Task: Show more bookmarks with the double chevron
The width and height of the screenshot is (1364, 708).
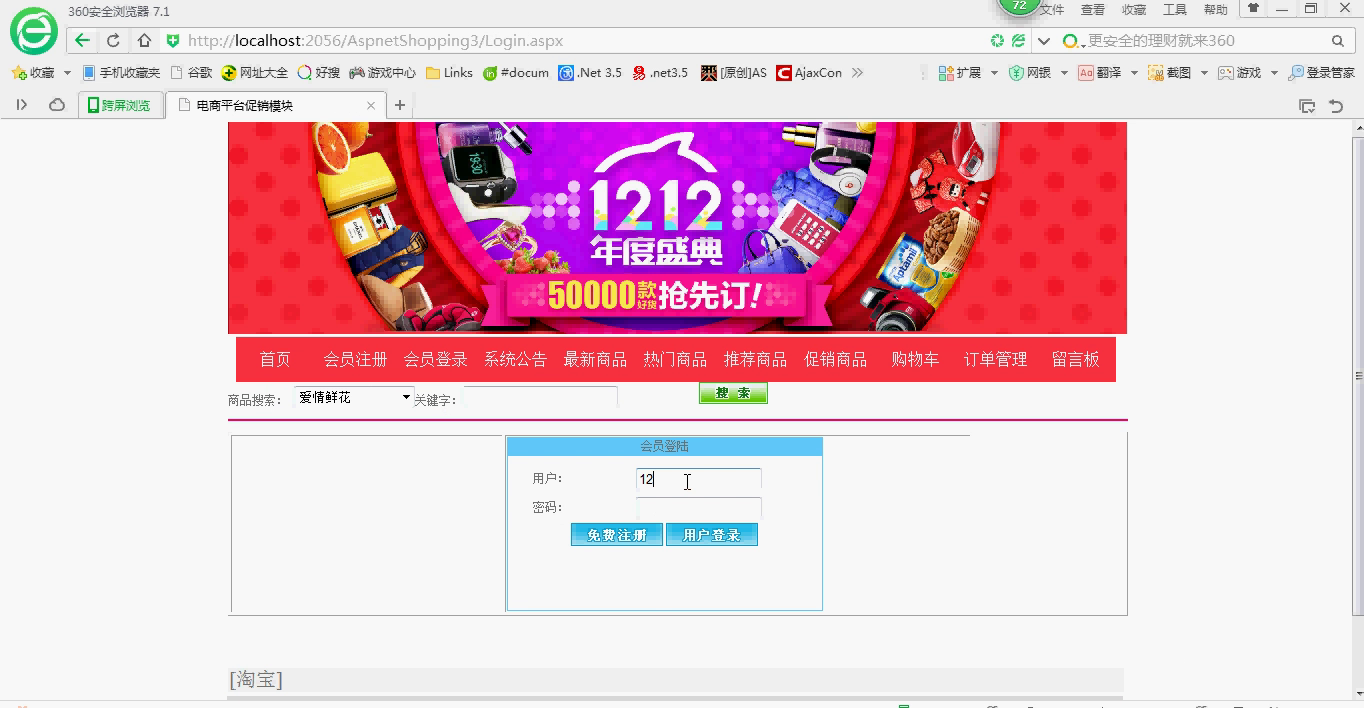Action: [x=857, y=73]
